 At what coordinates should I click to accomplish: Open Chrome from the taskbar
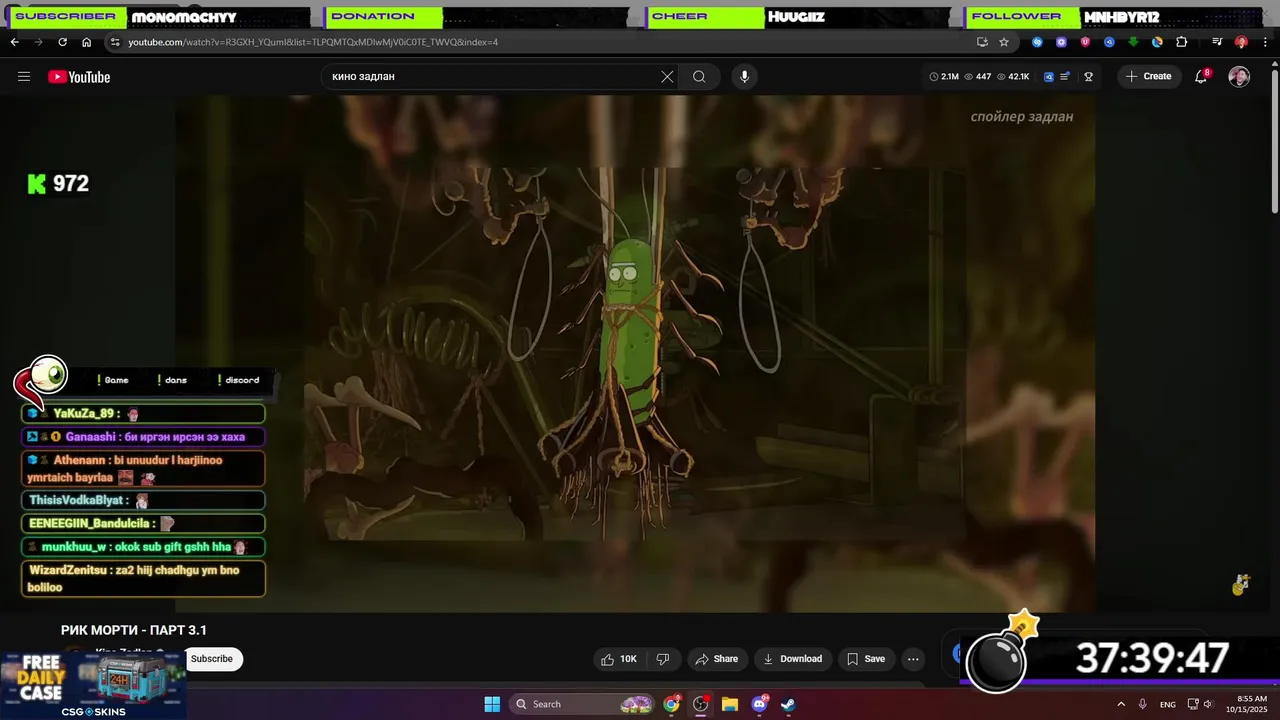pyautogui.click(x=672, y=704)
